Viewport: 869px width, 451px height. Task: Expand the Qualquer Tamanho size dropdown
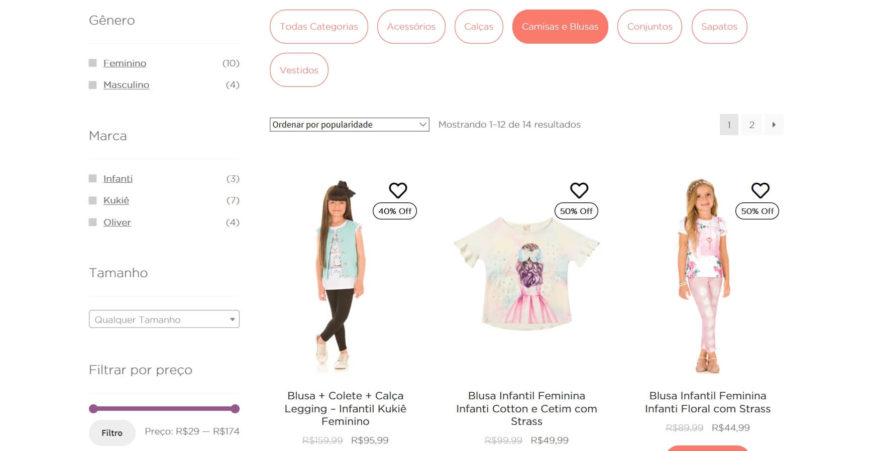tap(164, 319)
